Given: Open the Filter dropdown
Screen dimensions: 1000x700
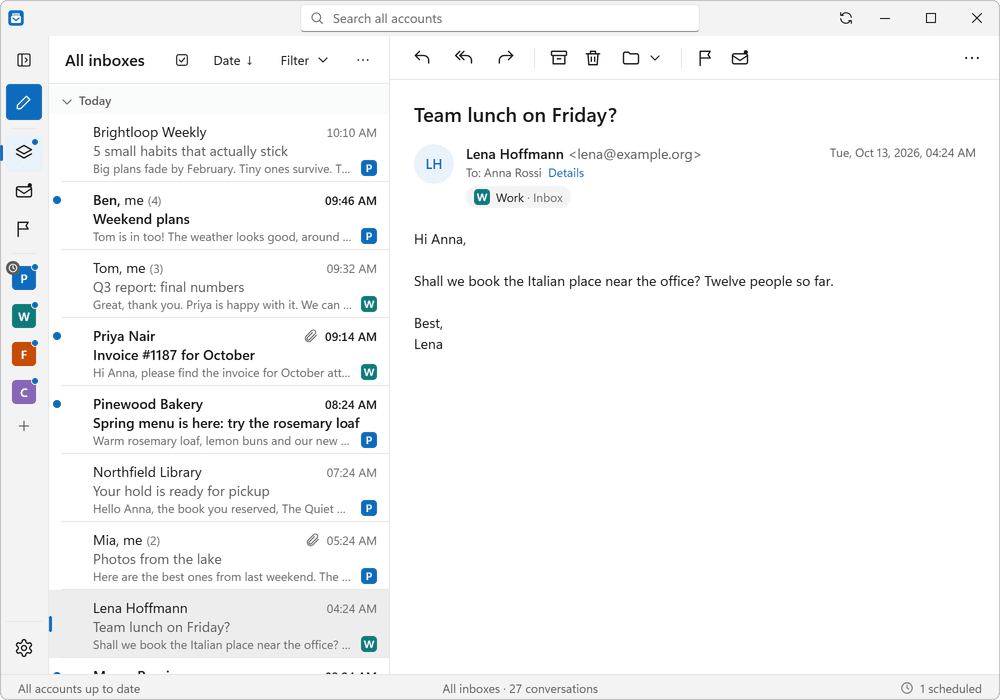Looking at the screenshot, I should click(304, 61).
